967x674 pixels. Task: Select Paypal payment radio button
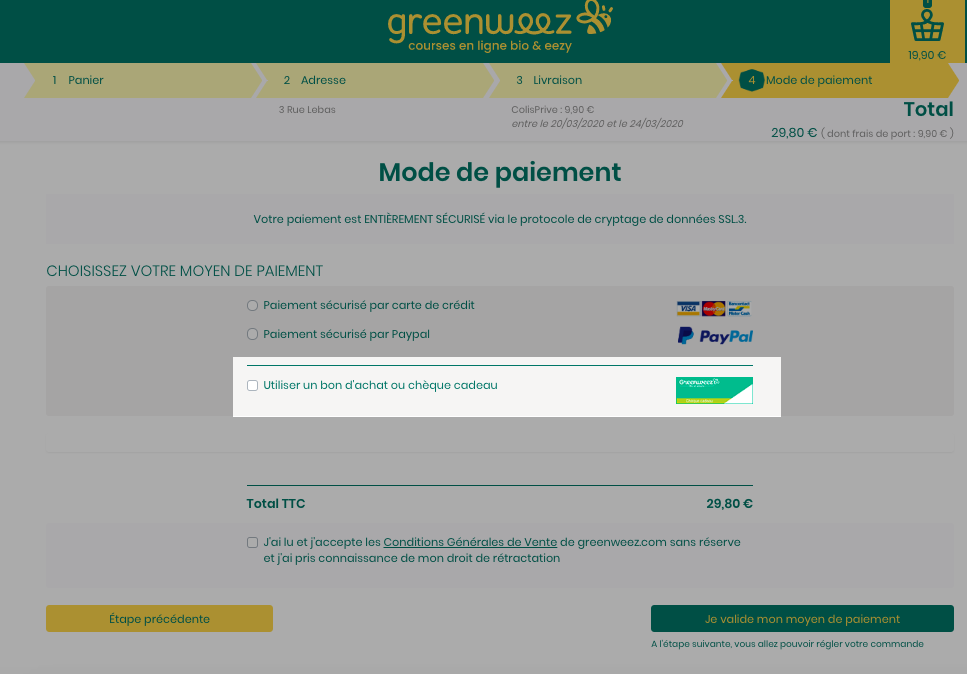252,334
